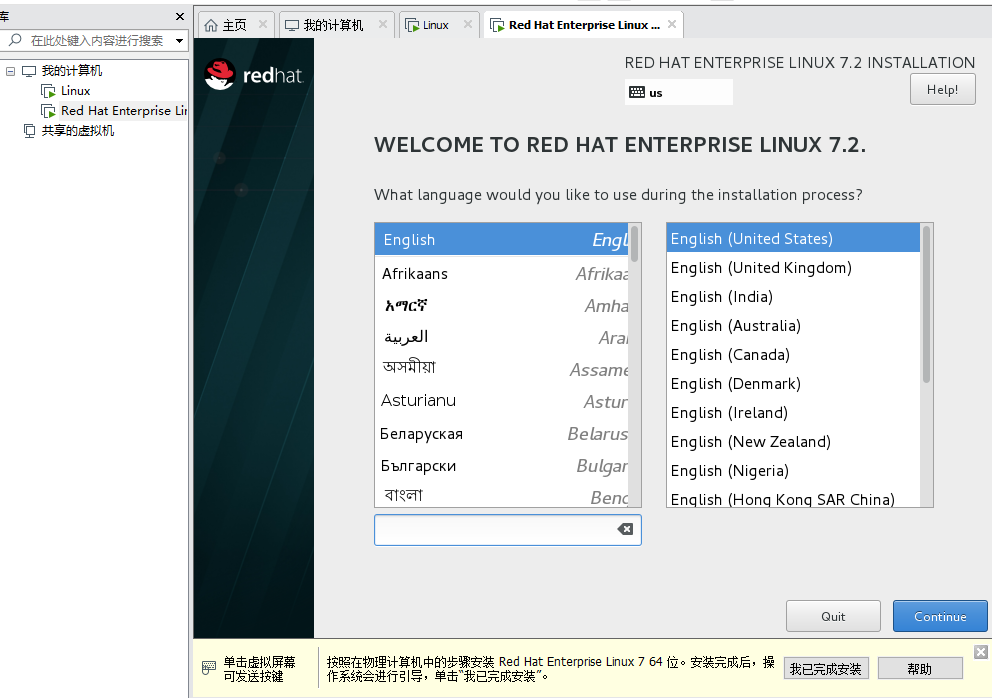Click the 我已完成安装 button
This screenshot has width=992, height=698.
point(826,668)
